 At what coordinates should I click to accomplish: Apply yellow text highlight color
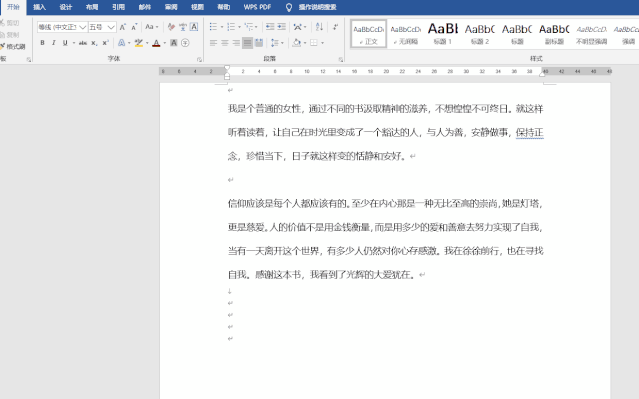tap(139, 43)
